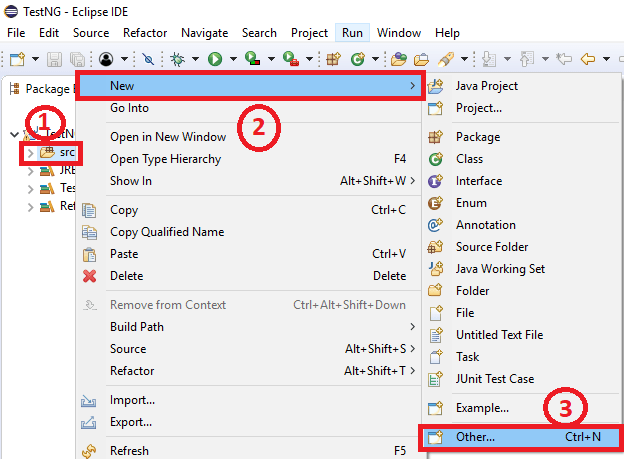Collapse the TestNG project tree node

click(x=14, y=135)
